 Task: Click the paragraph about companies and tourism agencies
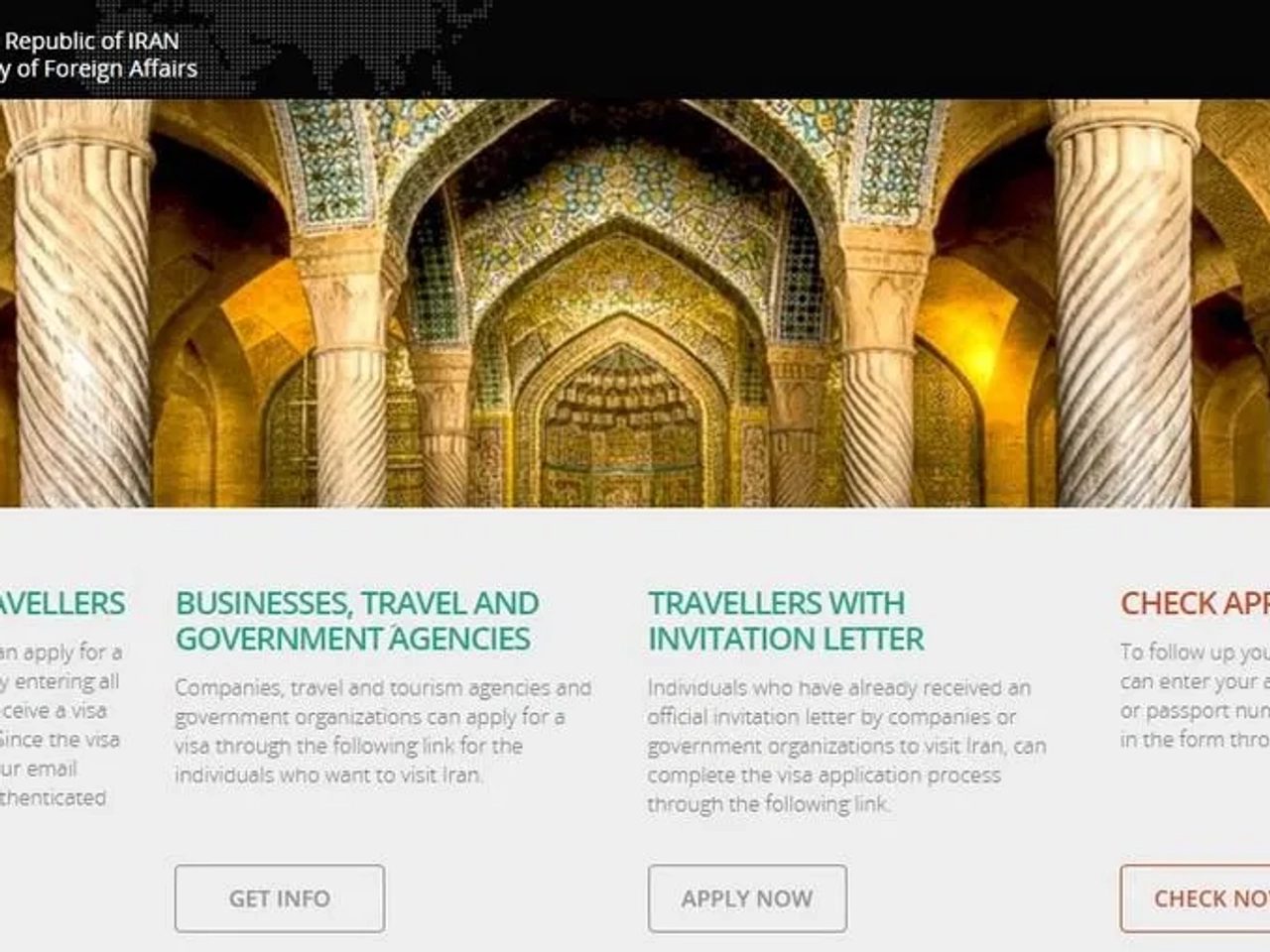(383, 731)
